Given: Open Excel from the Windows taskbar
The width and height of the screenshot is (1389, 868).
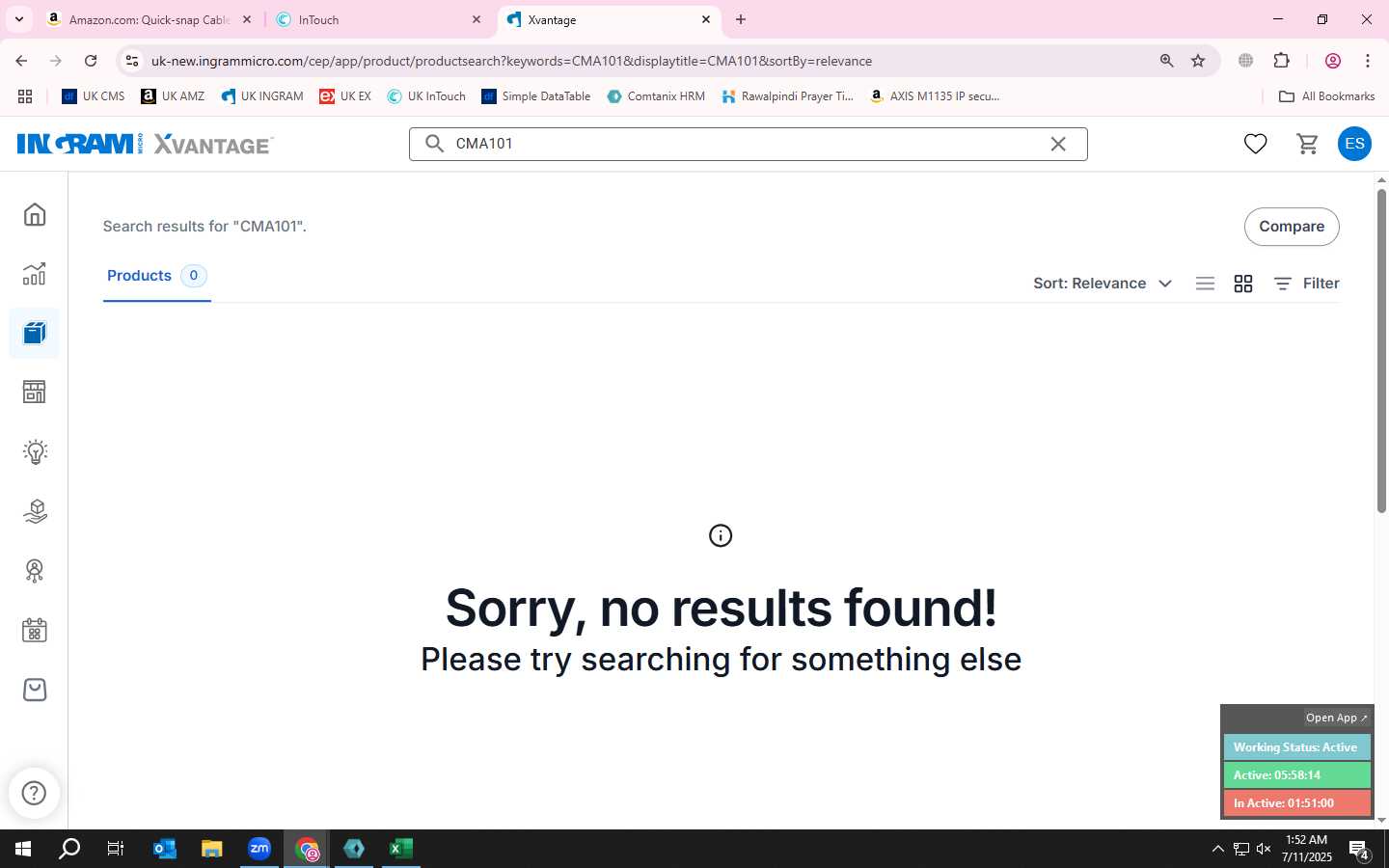Looking at the screenshot, I should point(401,849).
